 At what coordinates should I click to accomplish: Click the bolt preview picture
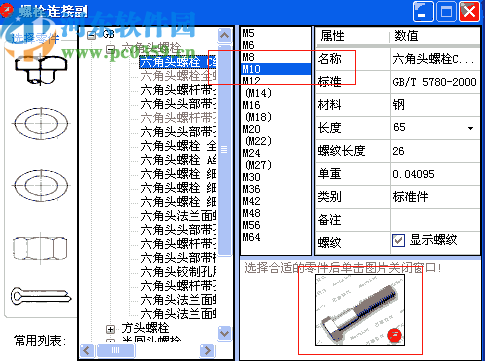(360, 310)
